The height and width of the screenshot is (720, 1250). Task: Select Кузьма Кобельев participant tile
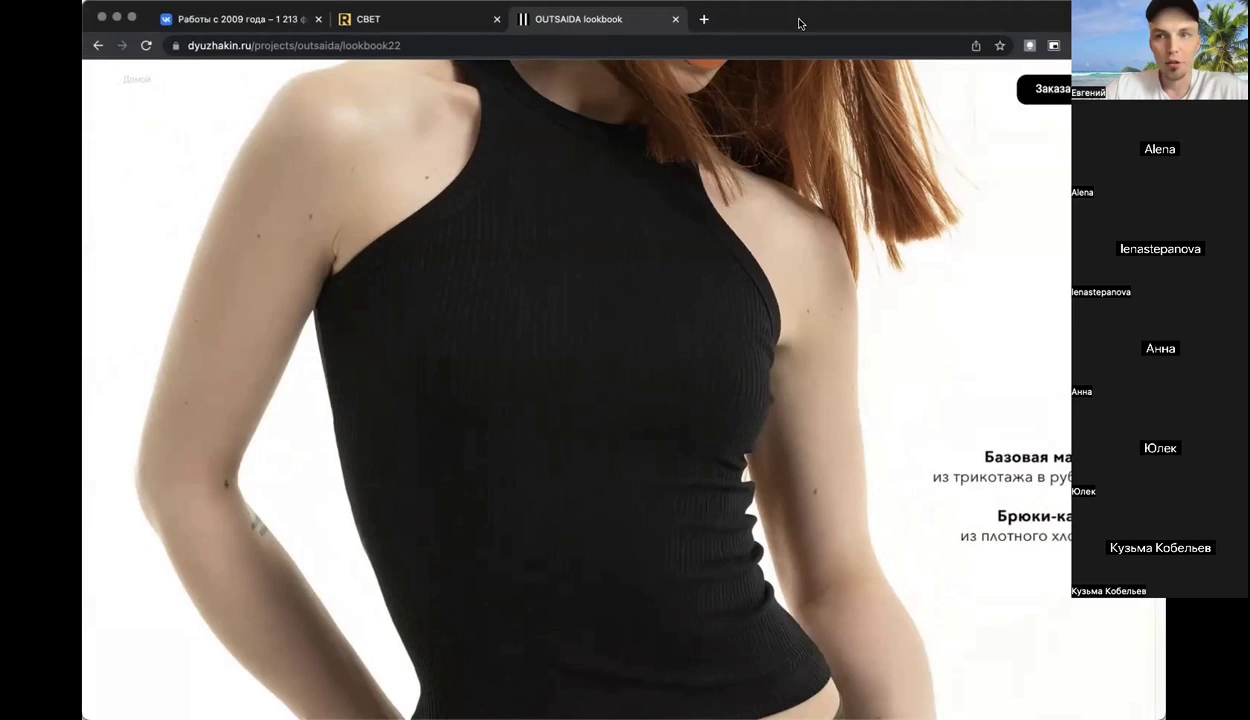[x=1160, y=548]
